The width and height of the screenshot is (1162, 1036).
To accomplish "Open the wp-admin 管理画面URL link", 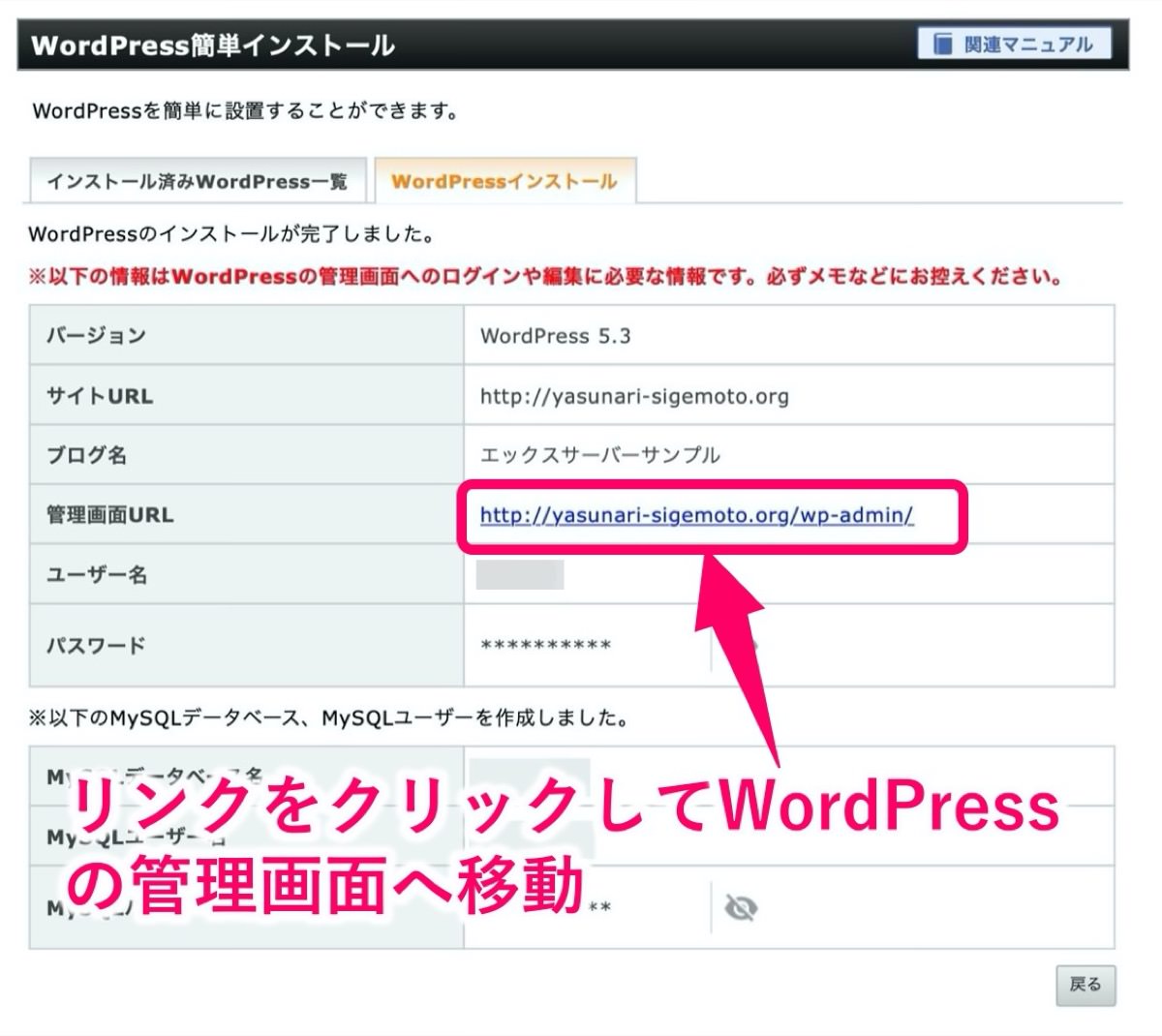I will tap(696, 515).
